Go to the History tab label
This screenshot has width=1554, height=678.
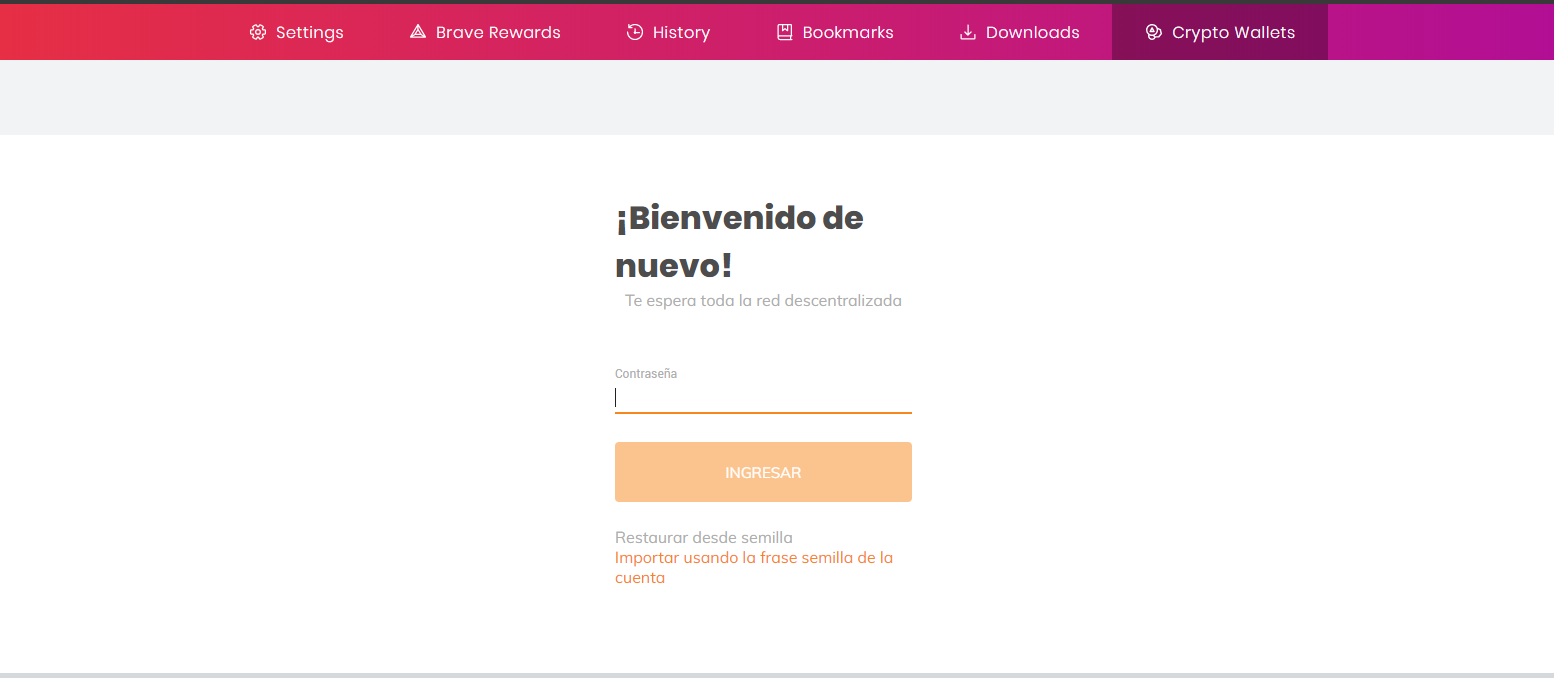[681, 32]
